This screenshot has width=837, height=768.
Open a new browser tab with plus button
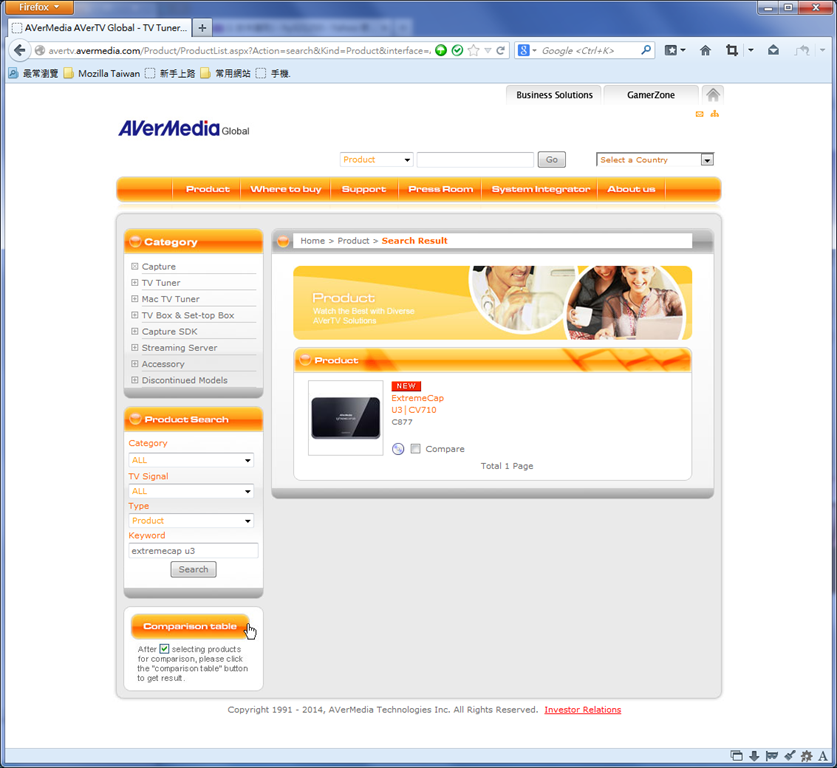click(x=202, y=28)
